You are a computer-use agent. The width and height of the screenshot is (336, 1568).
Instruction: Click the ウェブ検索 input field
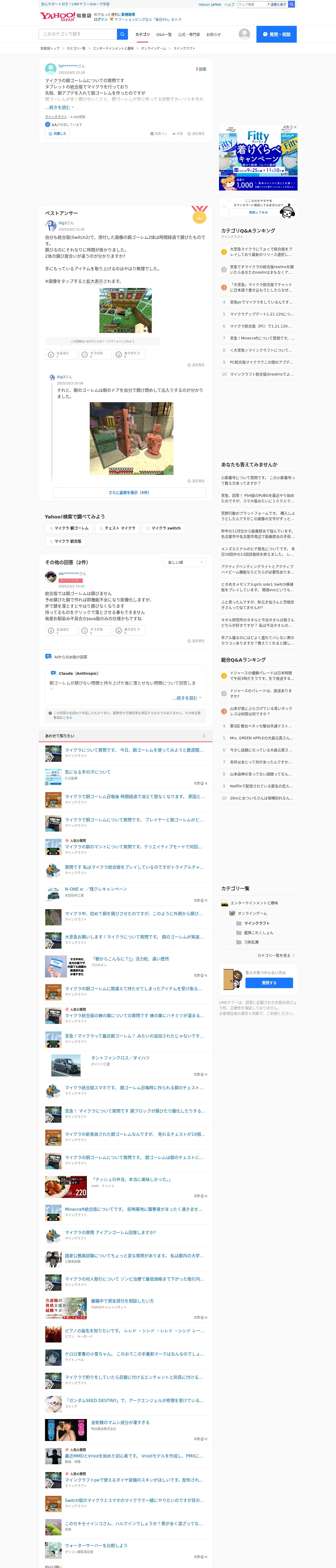coord(252,4)
